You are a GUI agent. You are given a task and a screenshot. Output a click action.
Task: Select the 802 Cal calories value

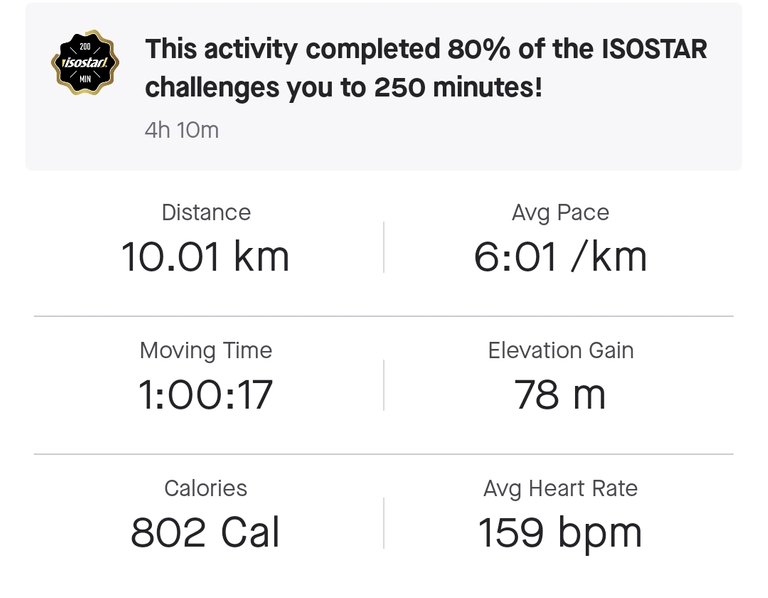(205, 532)
